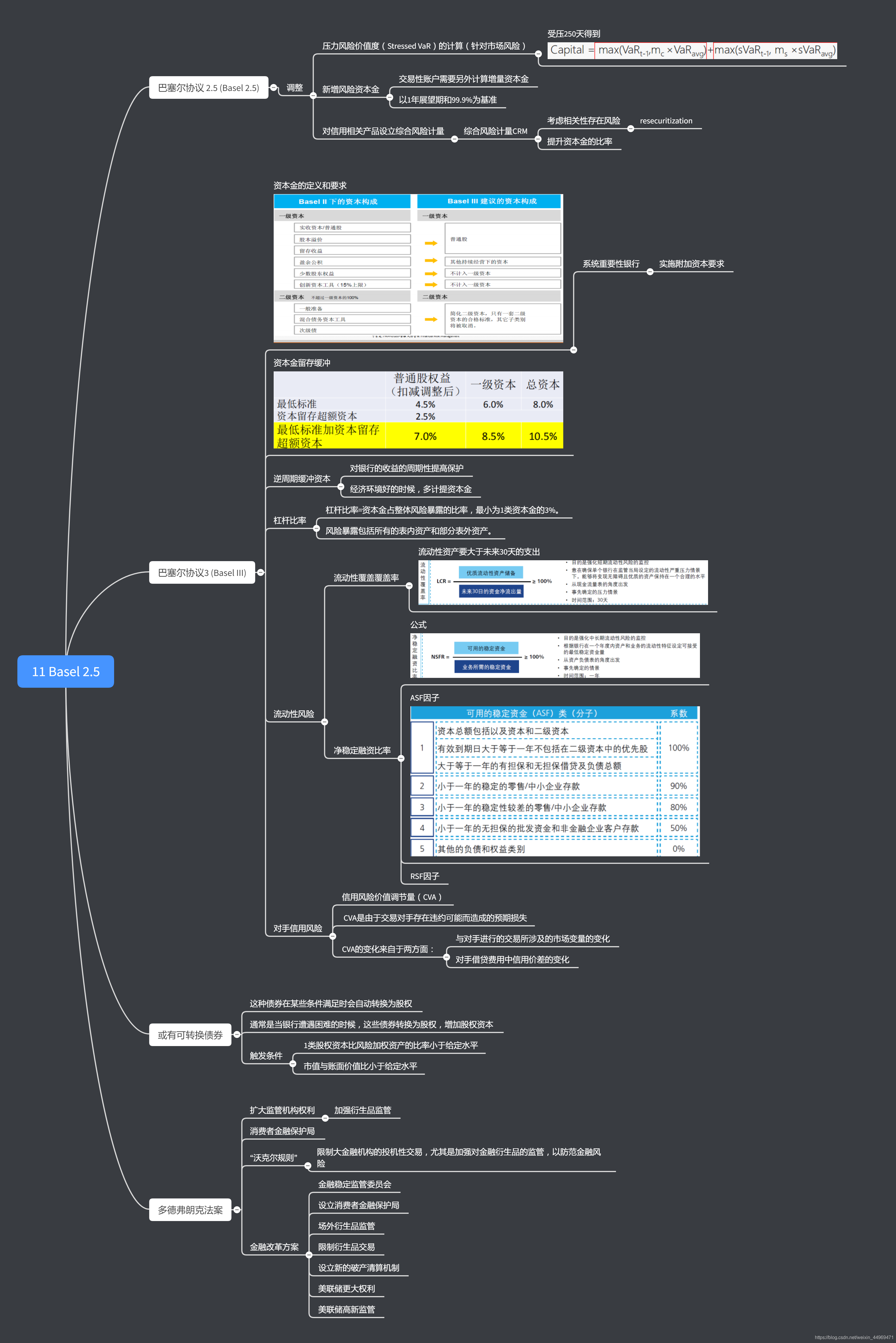Collapse the 或有可转换债券 branch toggle
896x1343 pixels.
click(x=237, y=1034)
